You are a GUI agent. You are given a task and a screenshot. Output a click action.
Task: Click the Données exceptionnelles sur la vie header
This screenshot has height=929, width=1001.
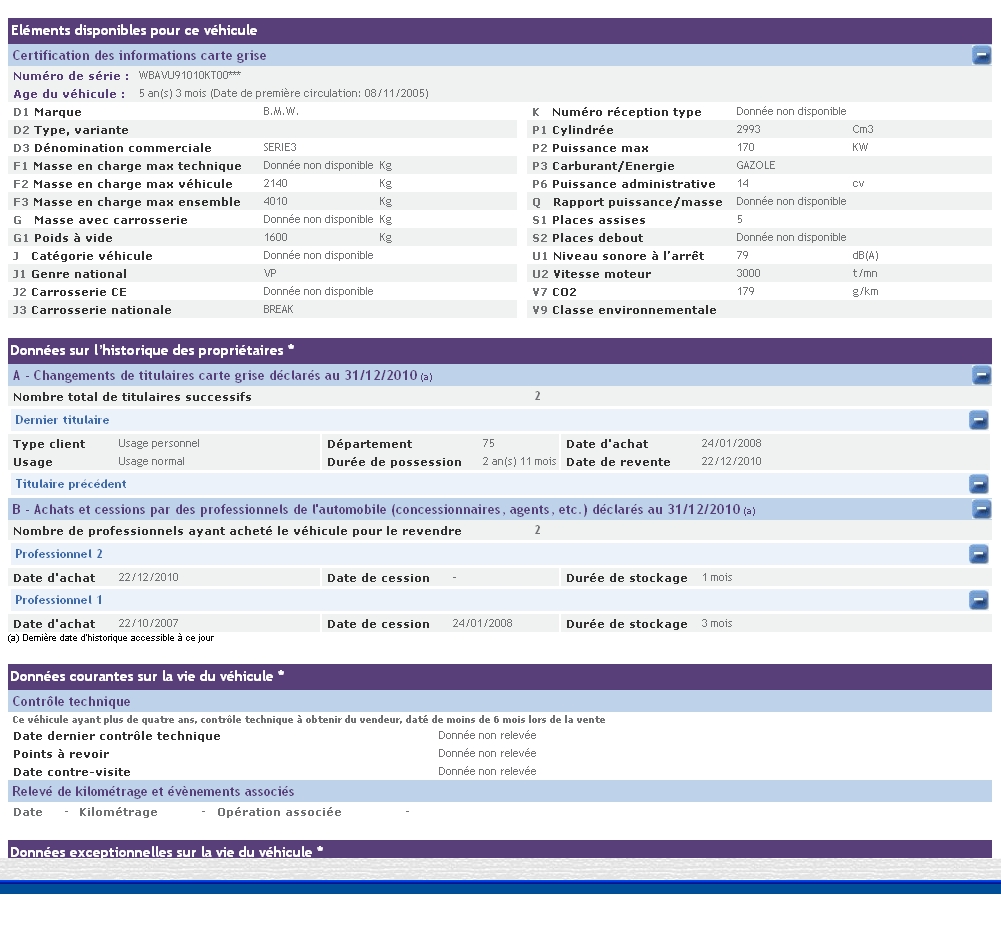click(500, 850)
